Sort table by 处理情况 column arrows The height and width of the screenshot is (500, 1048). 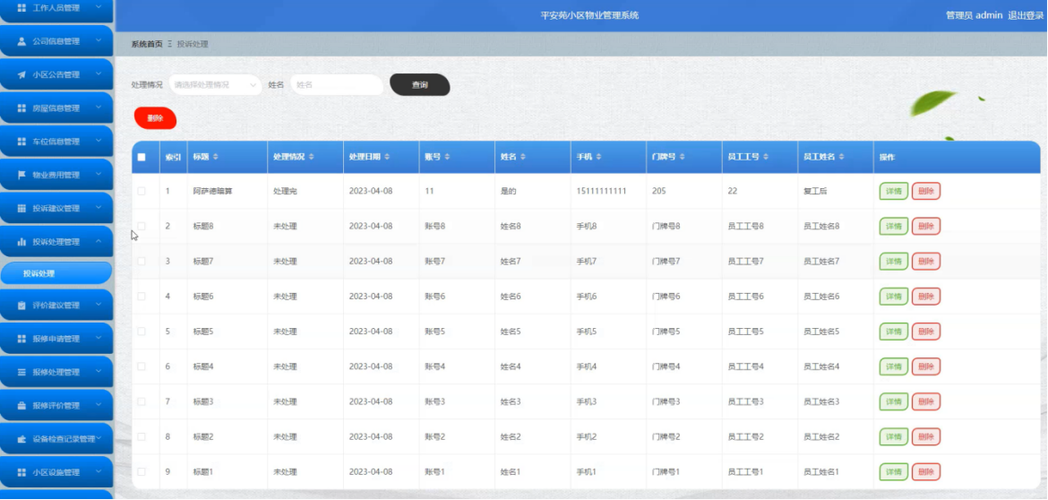(311, 157)
